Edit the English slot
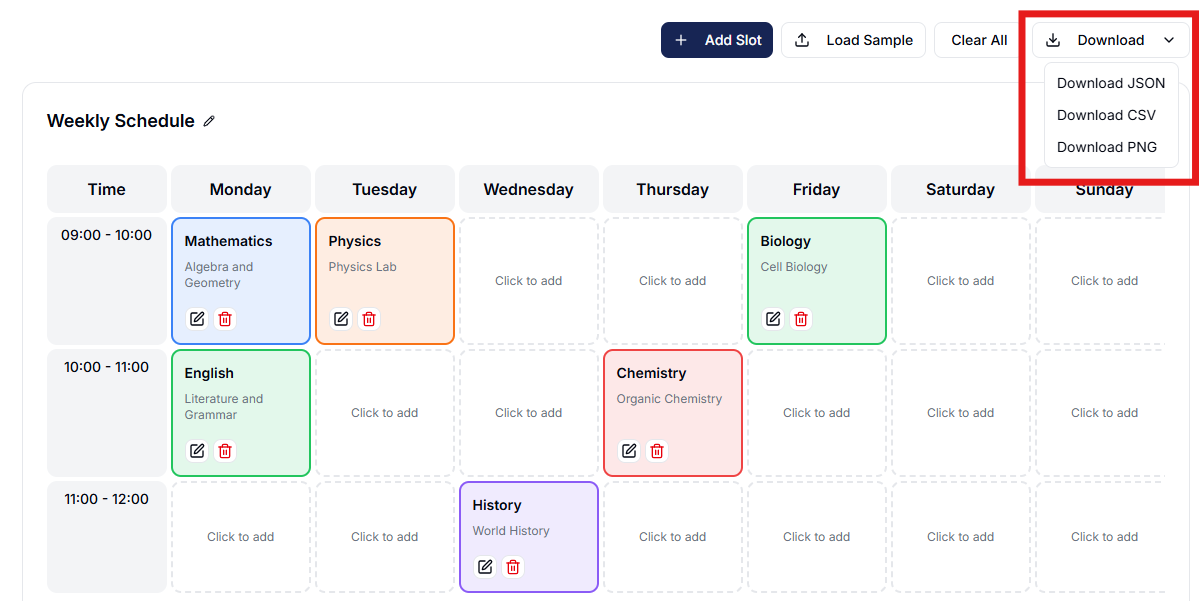Image resolution: width=1199 pixels, height=601 pixels. [x=197, y=451]
